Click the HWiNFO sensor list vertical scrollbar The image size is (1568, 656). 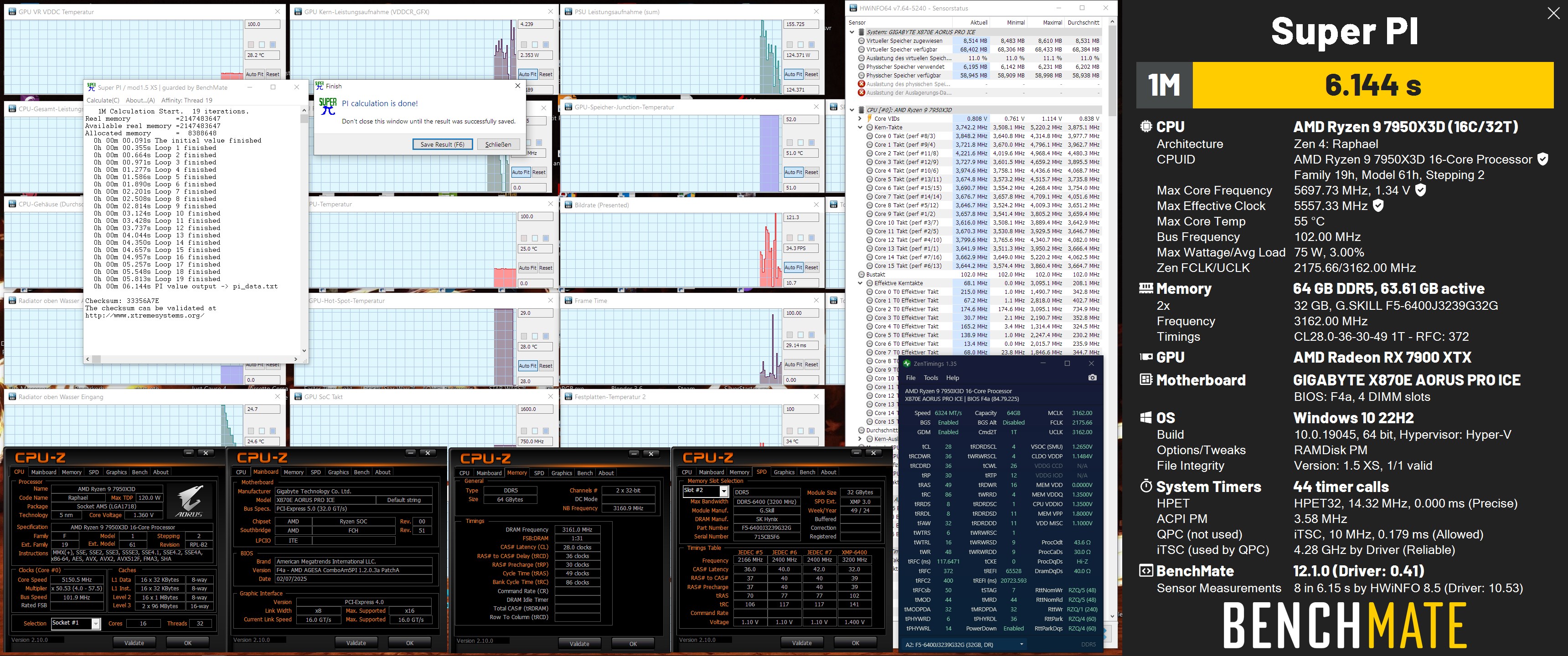point(1112,319)
